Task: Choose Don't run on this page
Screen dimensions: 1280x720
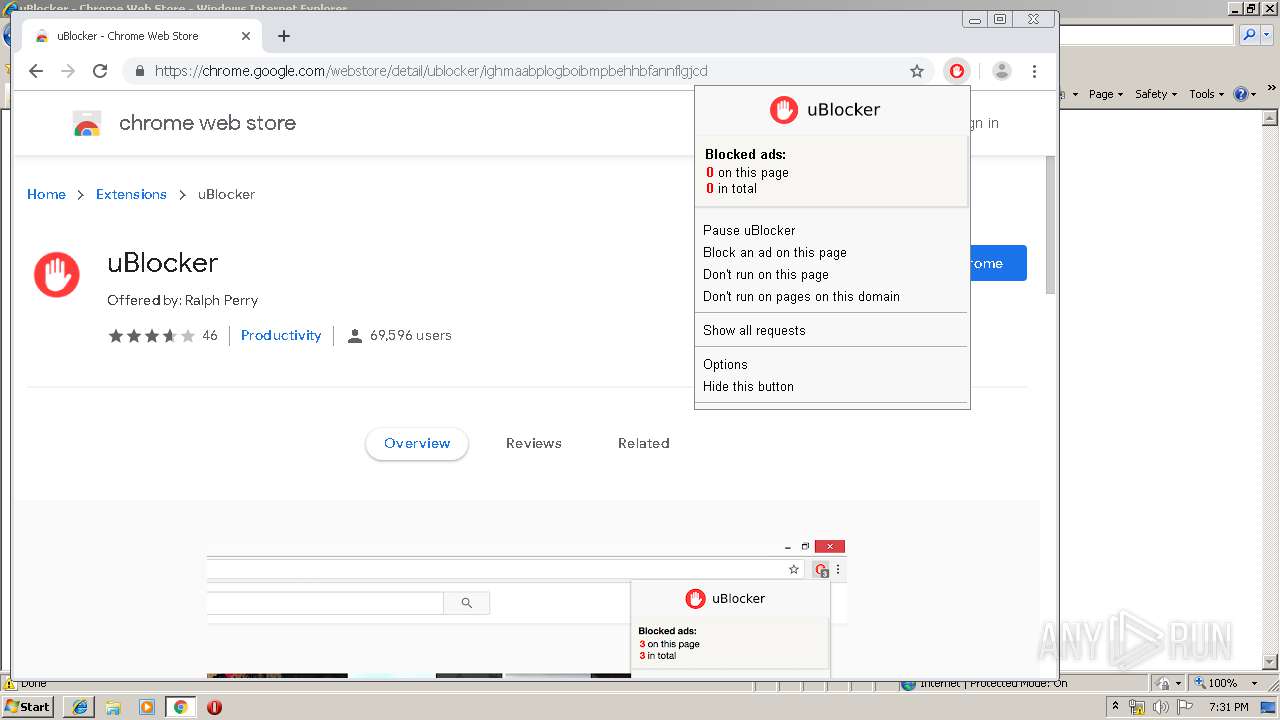Action: pos(766,274)
